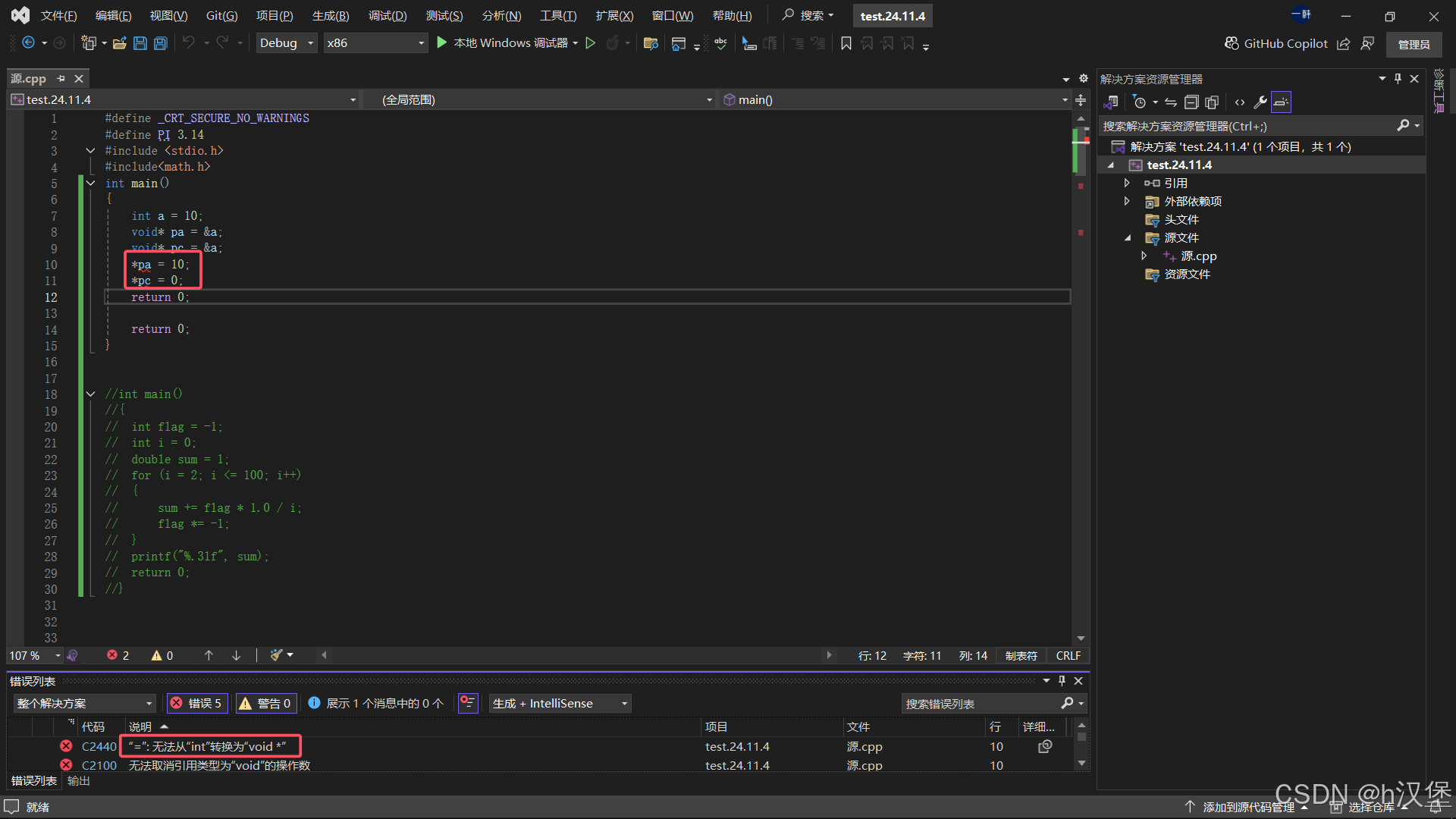Open the x86 platform dropdown
Screen dimensions: 1456x819
tap(375, 43)
